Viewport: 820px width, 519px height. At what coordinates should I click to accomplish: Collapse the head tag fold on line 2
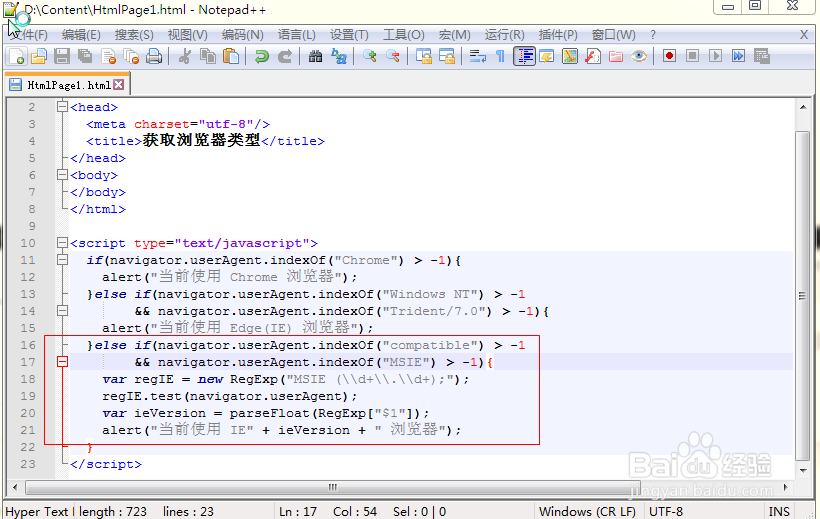[62, 107]
